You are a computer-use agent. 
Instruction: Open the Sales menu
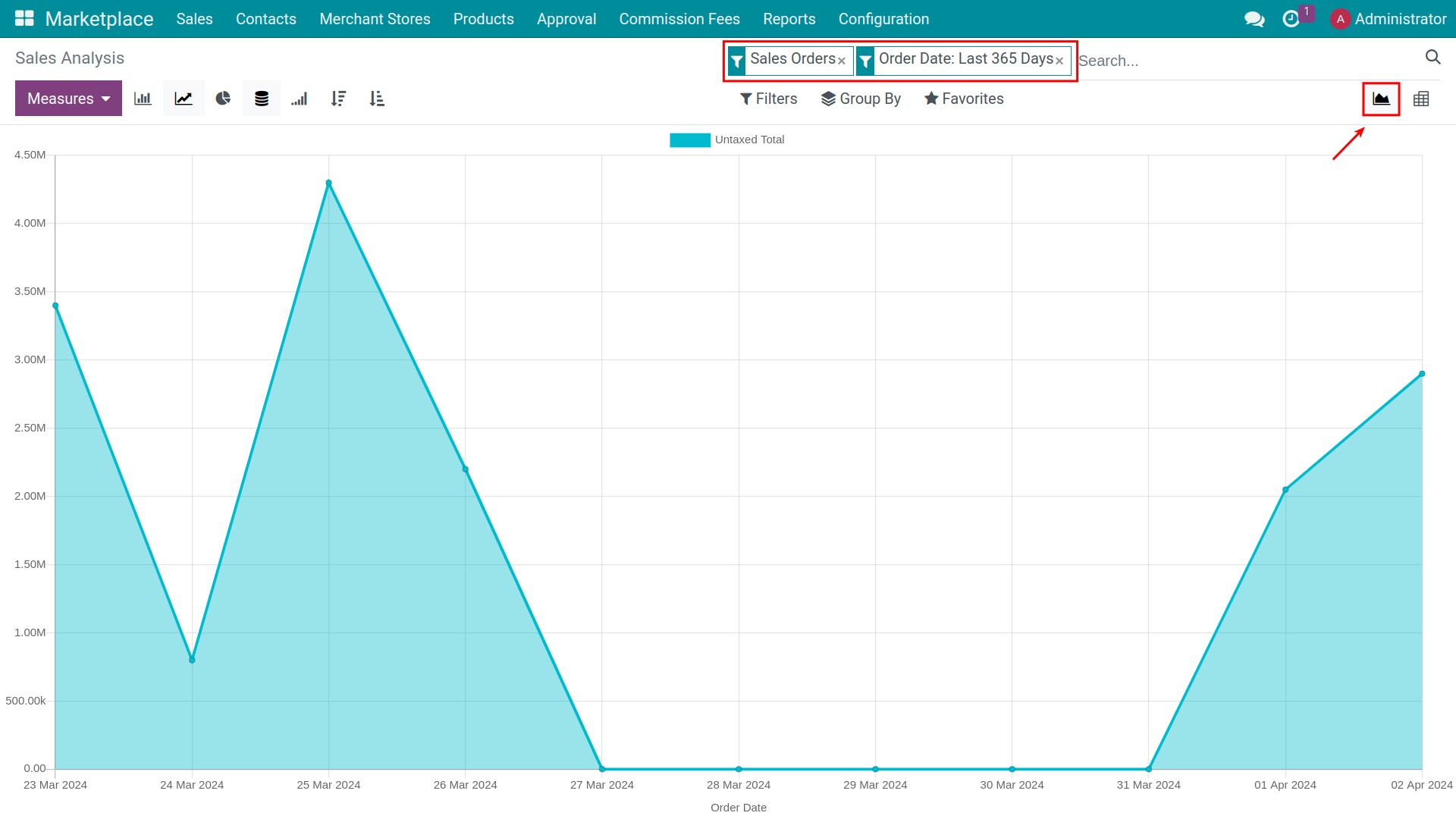pyautogui.click(x=194, y=19)
